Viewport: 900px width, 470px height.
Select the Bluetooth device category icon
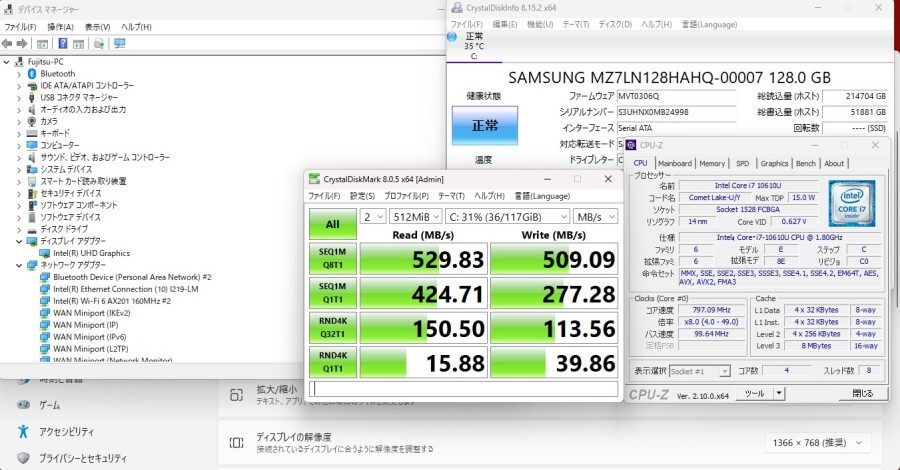click(x=32, y=73)
